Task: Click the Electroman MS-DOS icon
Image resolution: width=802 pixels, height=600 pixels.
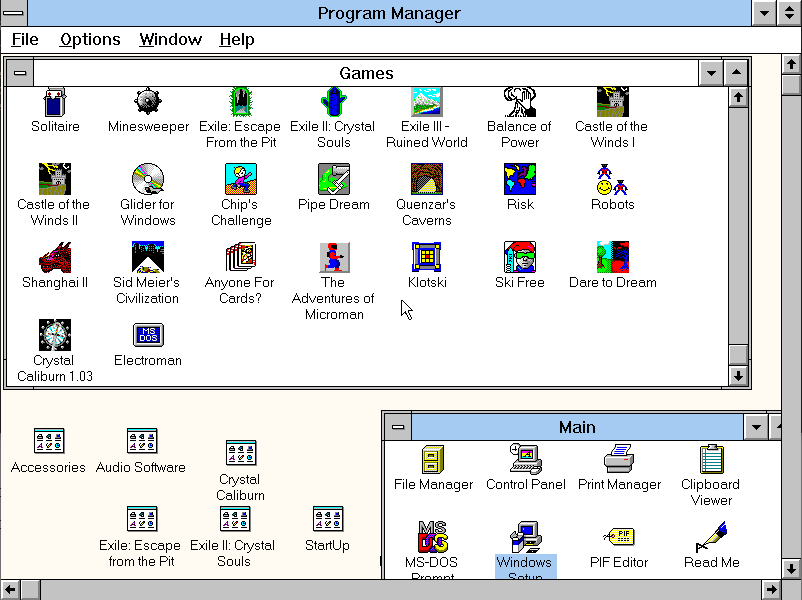Action: [x=148, y=335]
